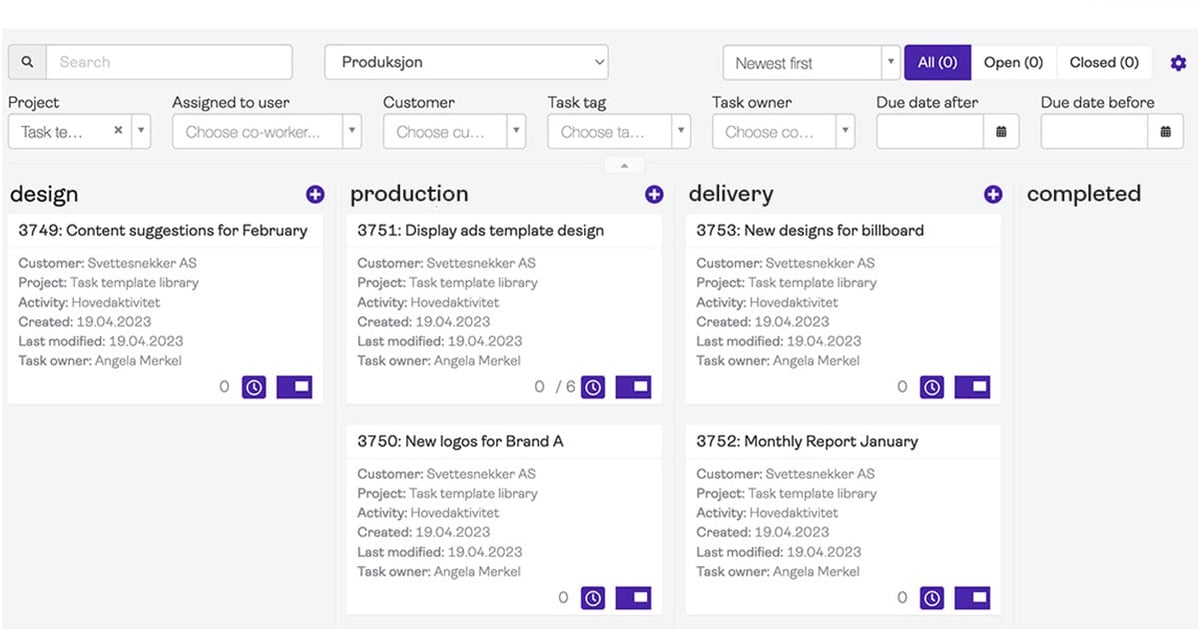
Task: Click 'Created: 19.04.2023' on task 3751
Action: pos(424,322)
